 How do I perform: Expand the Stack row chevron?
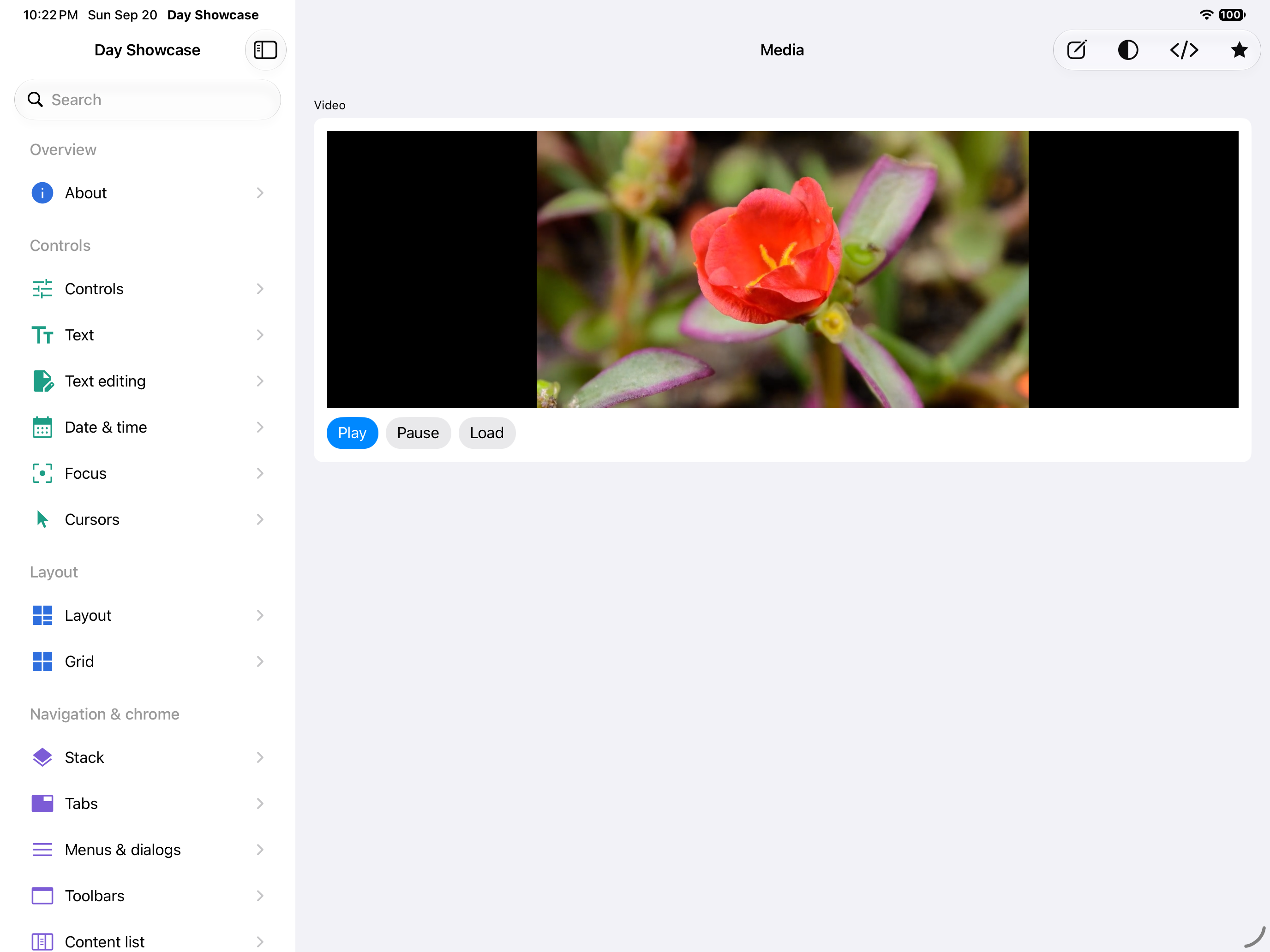point(260,757)
